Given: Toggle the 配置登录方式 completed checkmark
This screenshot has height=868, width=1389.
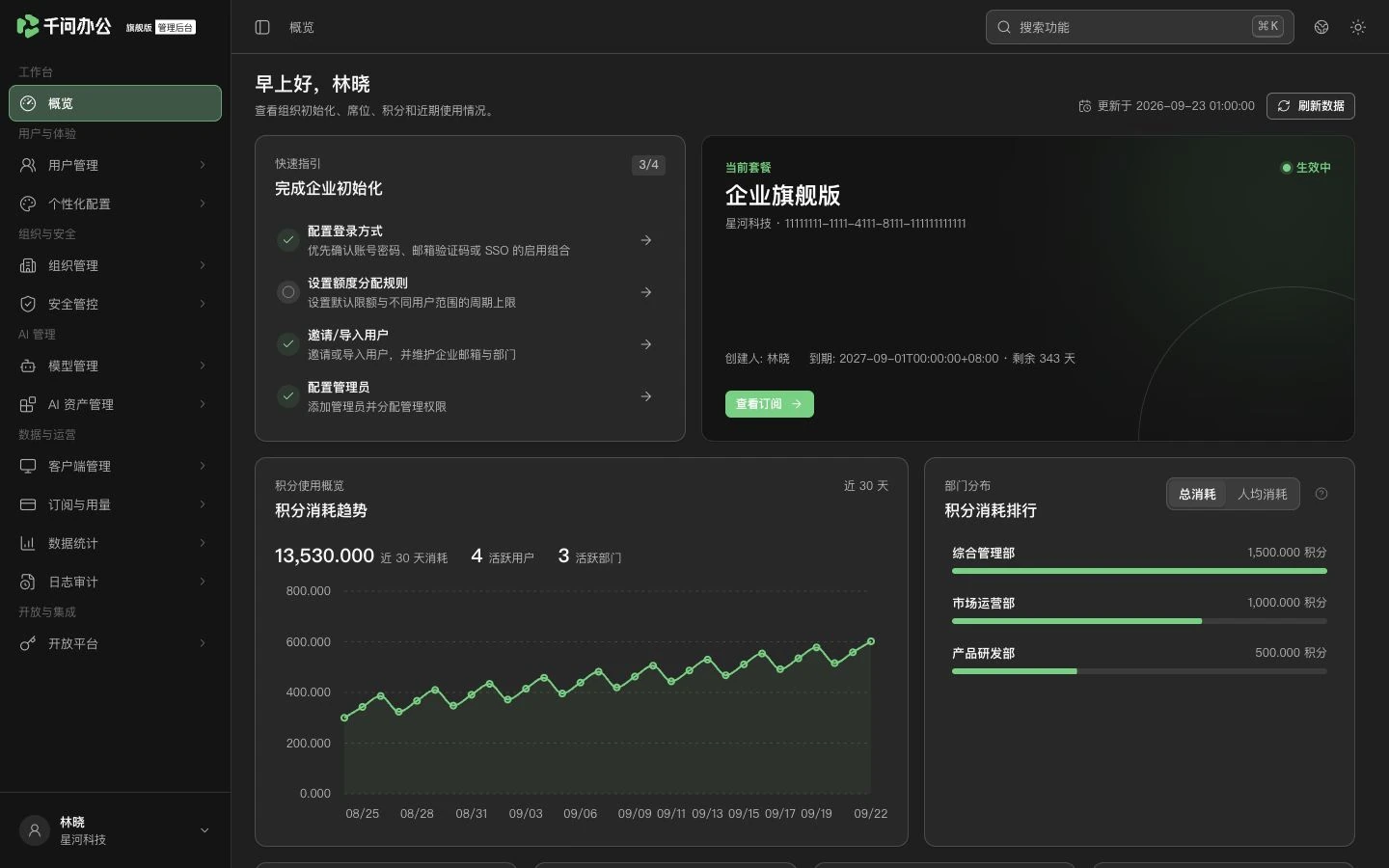Looking at the screenshot, I should 287,240.
